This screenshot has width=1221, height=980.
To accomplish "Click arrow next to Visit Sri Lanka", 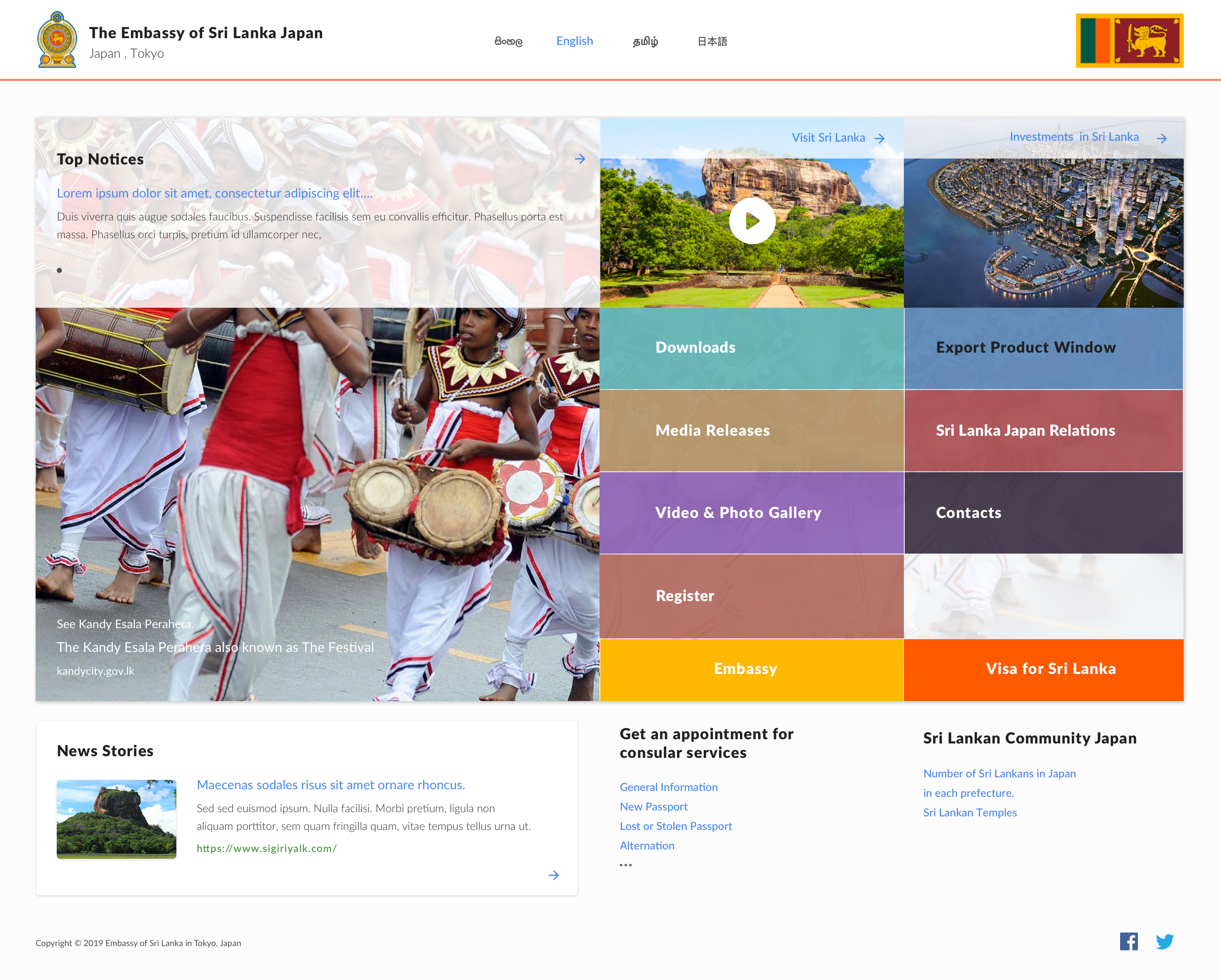I will click(880, 138).
